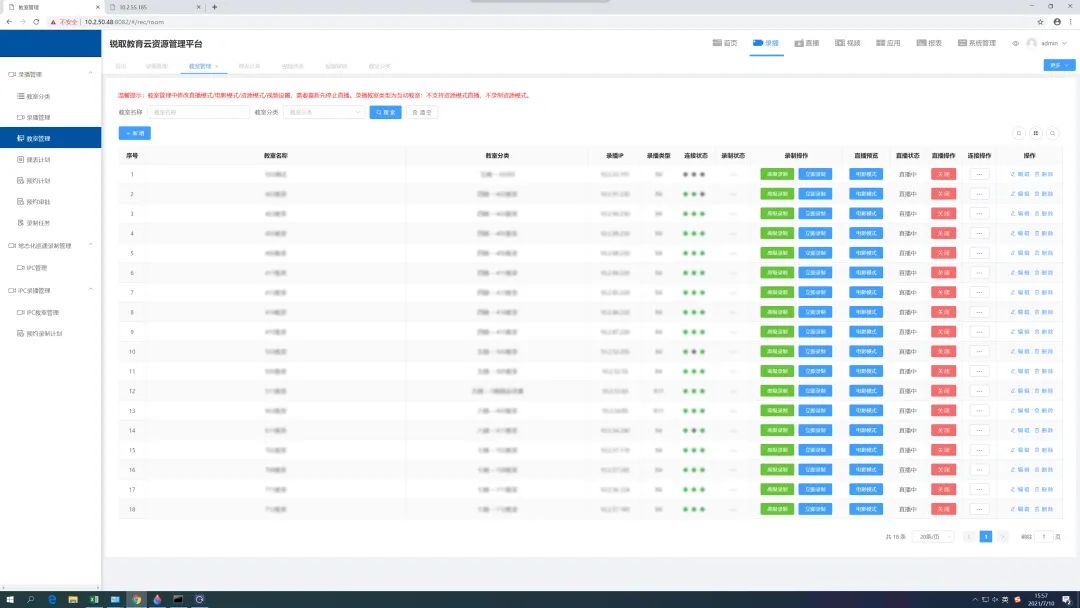Image resolution: width=1080 pixels, height=608 pixels.
Task: Open the 教室分类 filter dropdown
Action: [324, 113]
